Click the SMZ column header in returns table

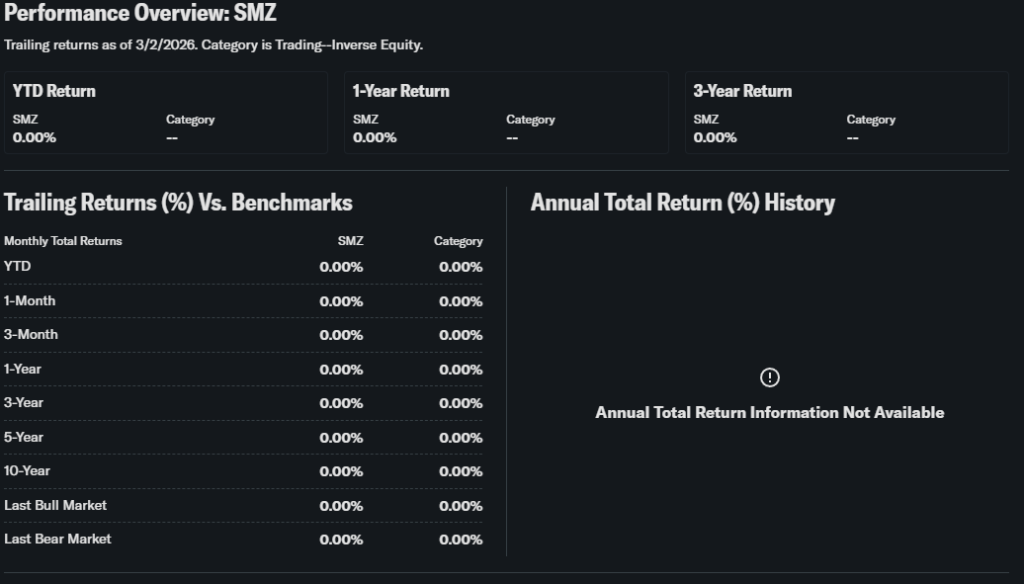351,241
